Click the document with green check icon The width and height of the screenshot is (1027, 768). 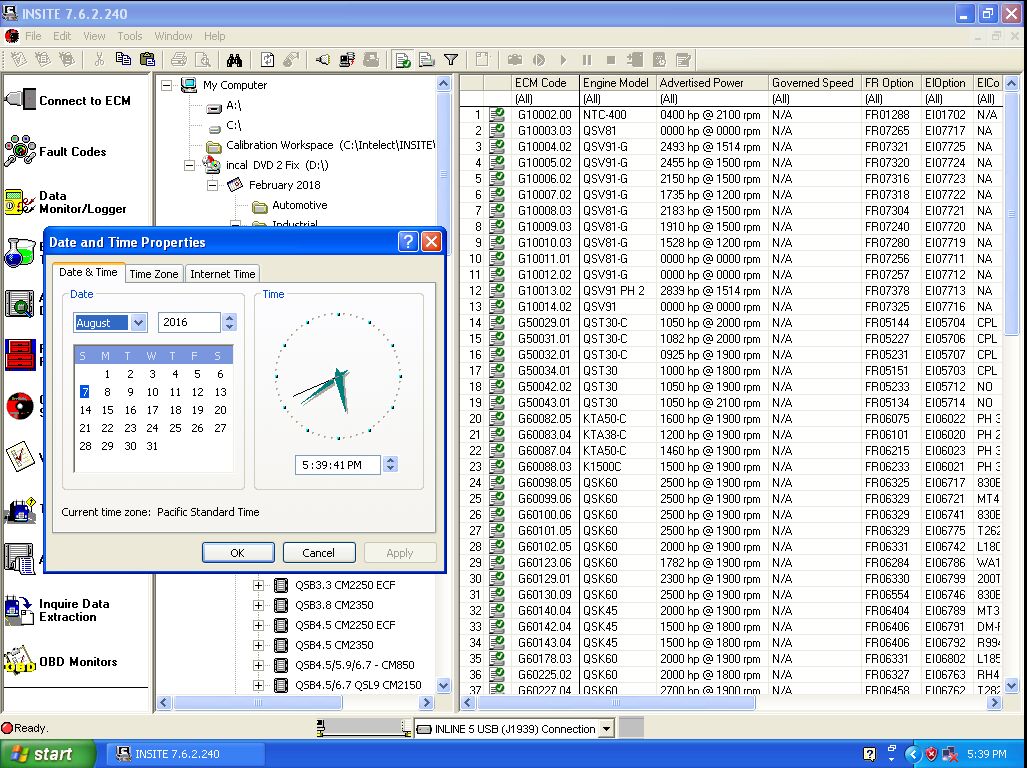[403, 60]
